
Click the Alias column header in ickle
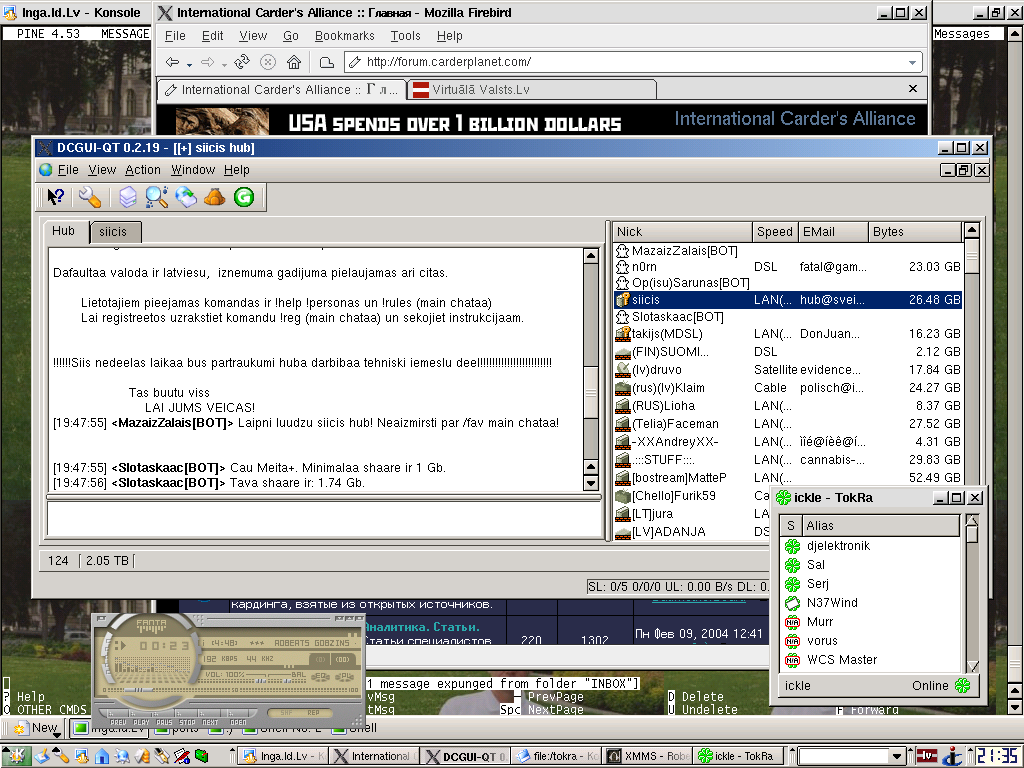[880, 526]
